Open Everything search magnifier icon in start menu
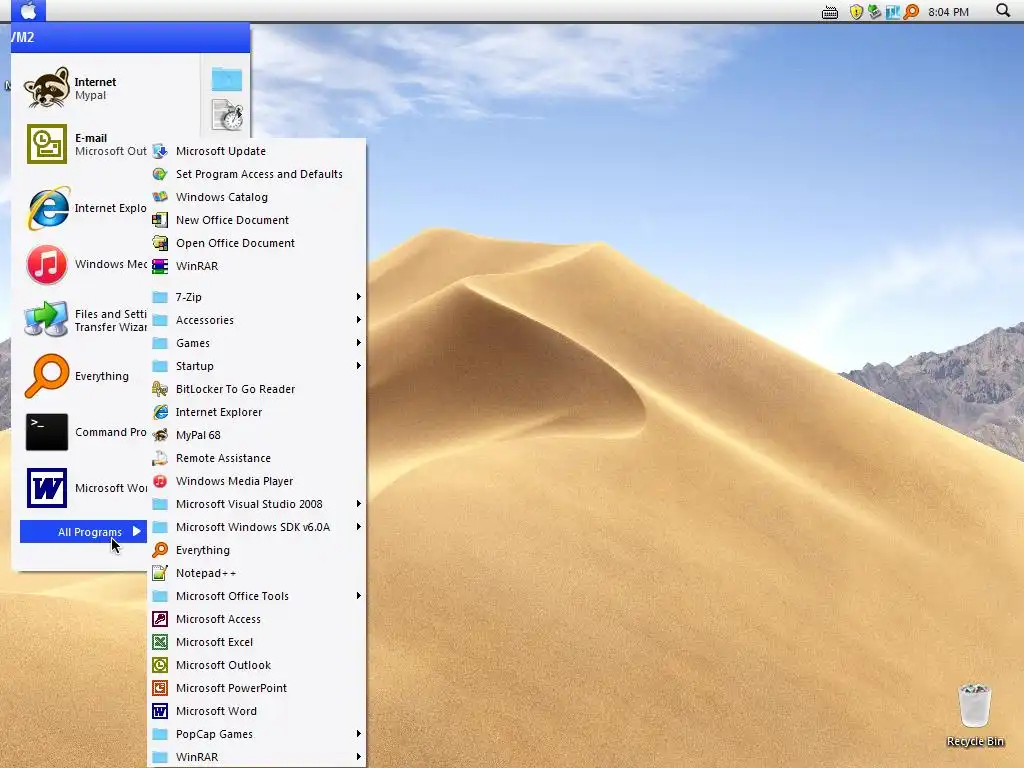The height and width of the screenshot is (768, 1024). click(46, 376)
